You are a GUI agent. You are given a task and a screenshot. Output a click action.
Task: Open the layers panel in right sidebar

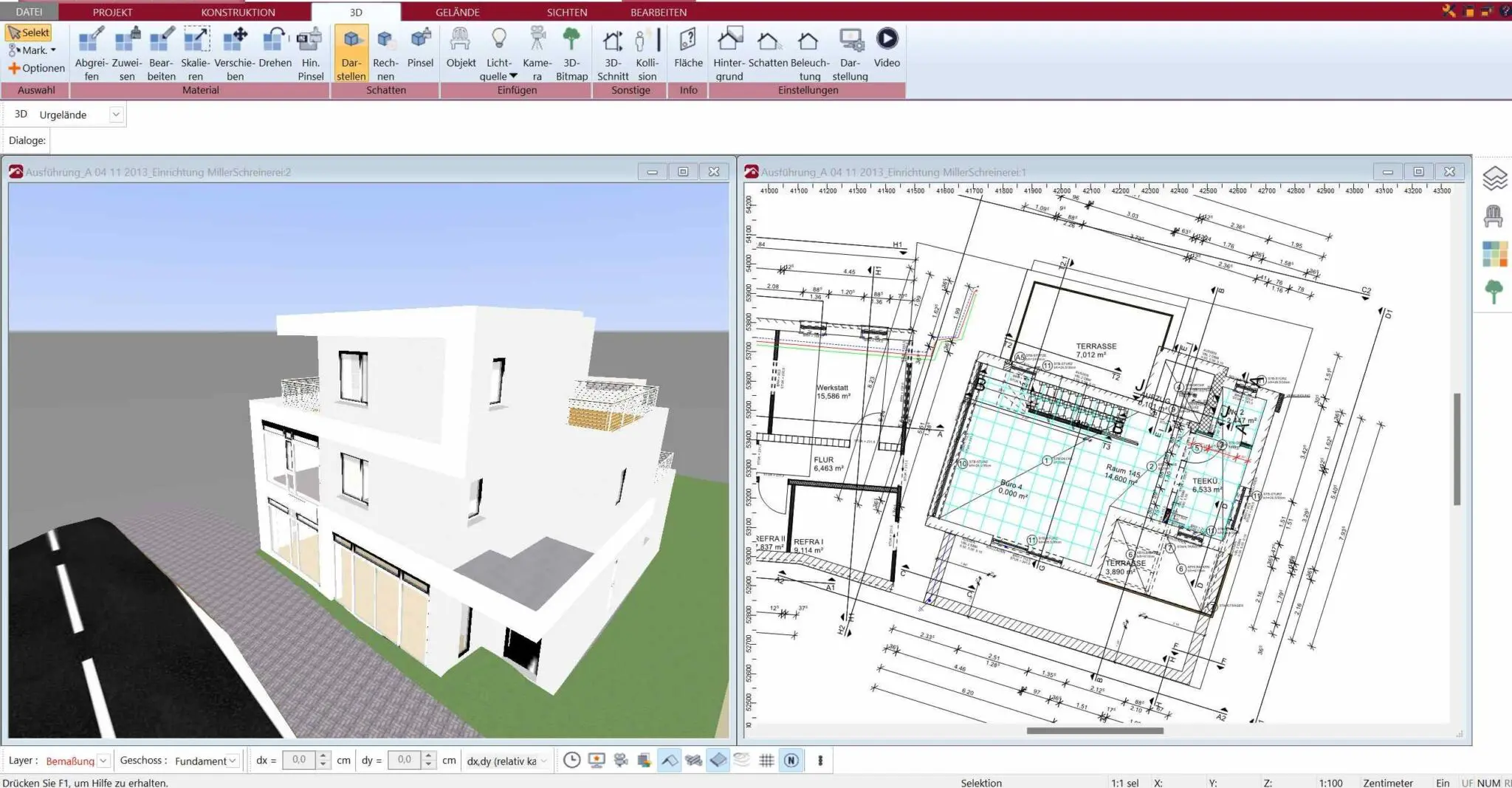point(1494,179)
